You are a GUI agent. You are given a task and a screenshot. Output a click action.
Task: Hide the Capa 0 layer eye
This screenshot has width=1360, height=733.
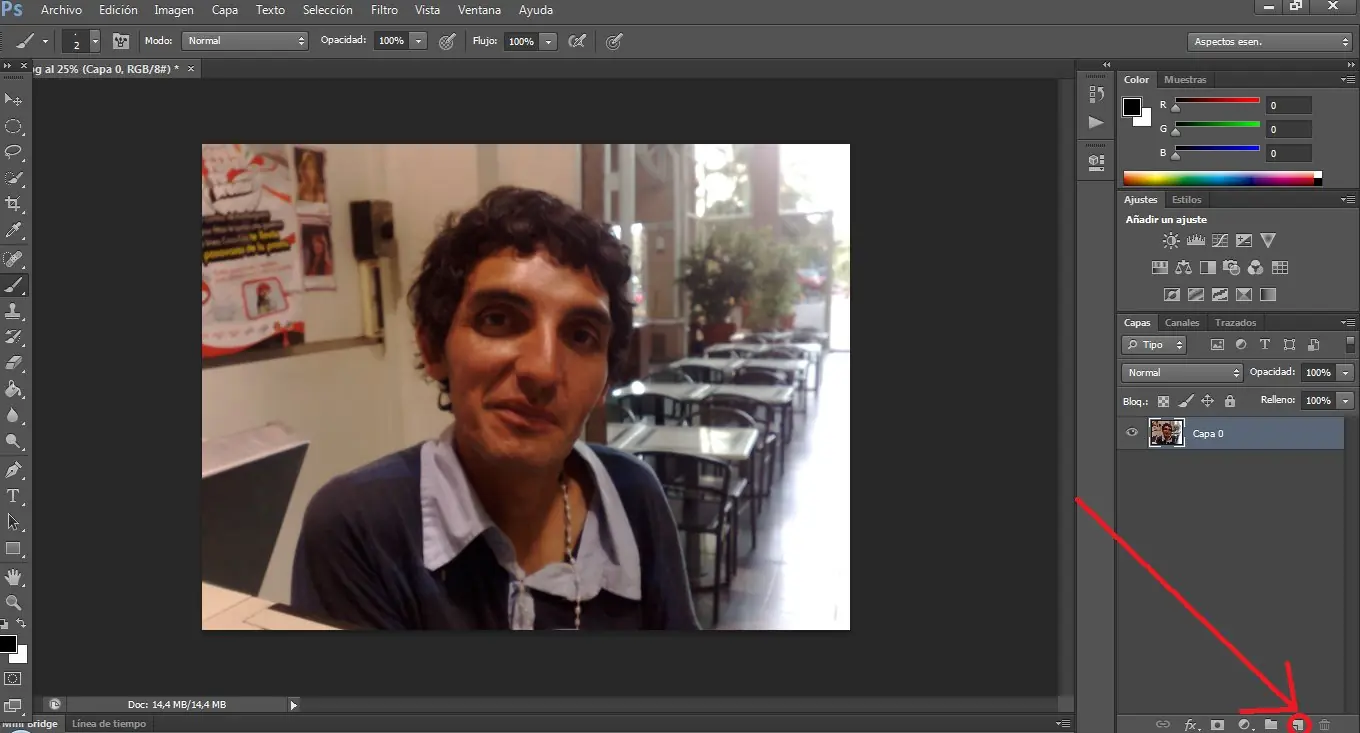click(x=1132, y=433)
